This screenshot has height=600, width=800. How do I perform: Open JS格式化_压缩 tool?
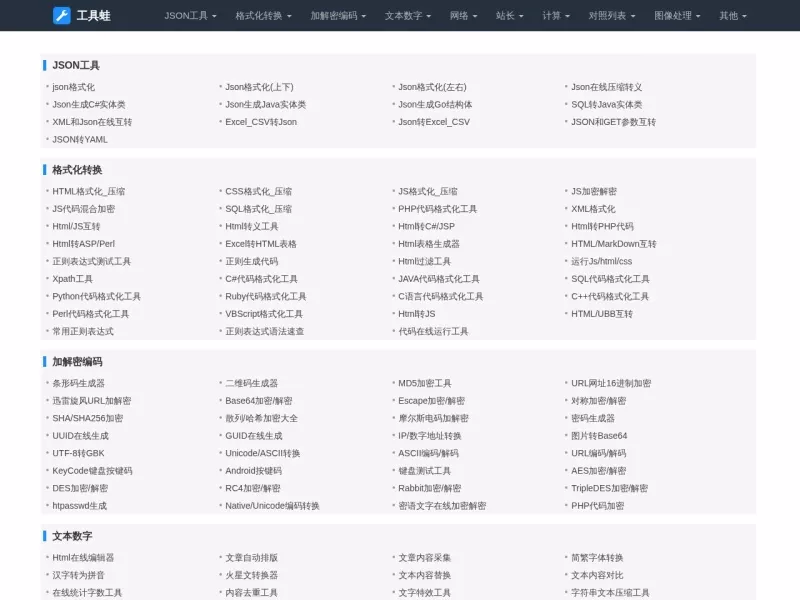428,191
